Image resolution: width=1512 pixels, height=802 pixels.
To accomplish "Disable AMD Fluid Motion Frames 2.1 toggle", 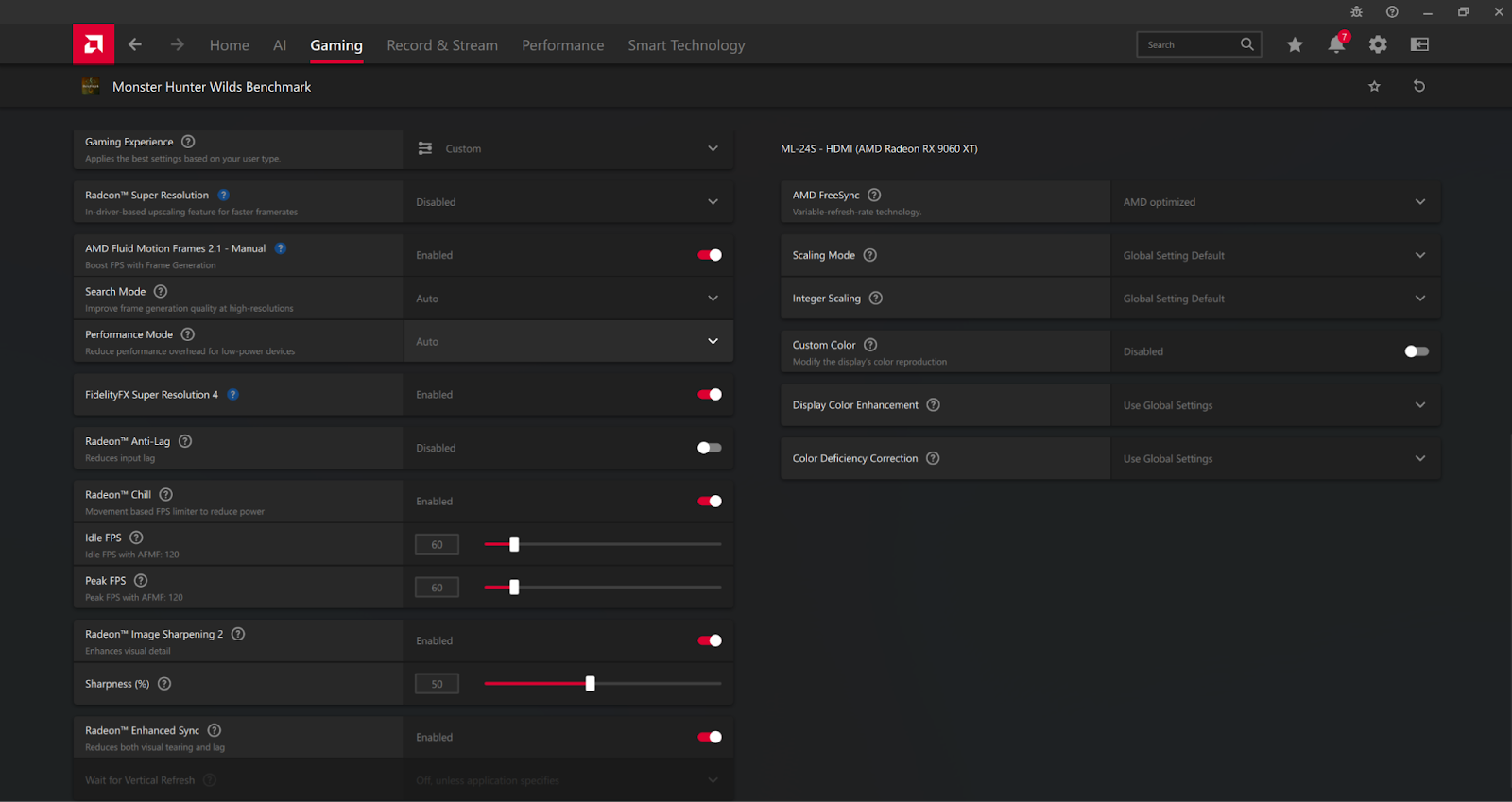I will pyautogui.click(x=710, y=255).
